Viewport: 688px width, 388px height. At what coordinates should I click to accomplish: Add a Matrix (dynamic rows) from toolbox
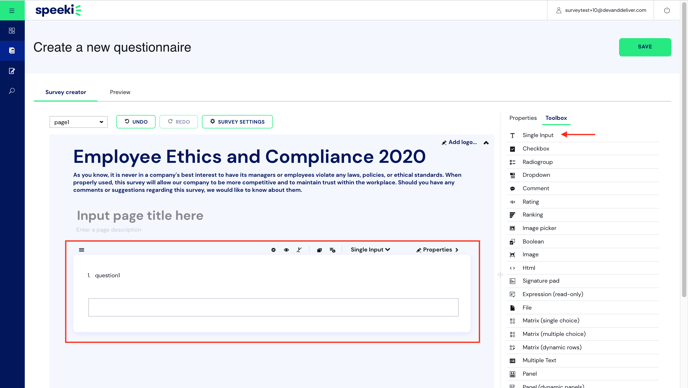click(583, 347)
